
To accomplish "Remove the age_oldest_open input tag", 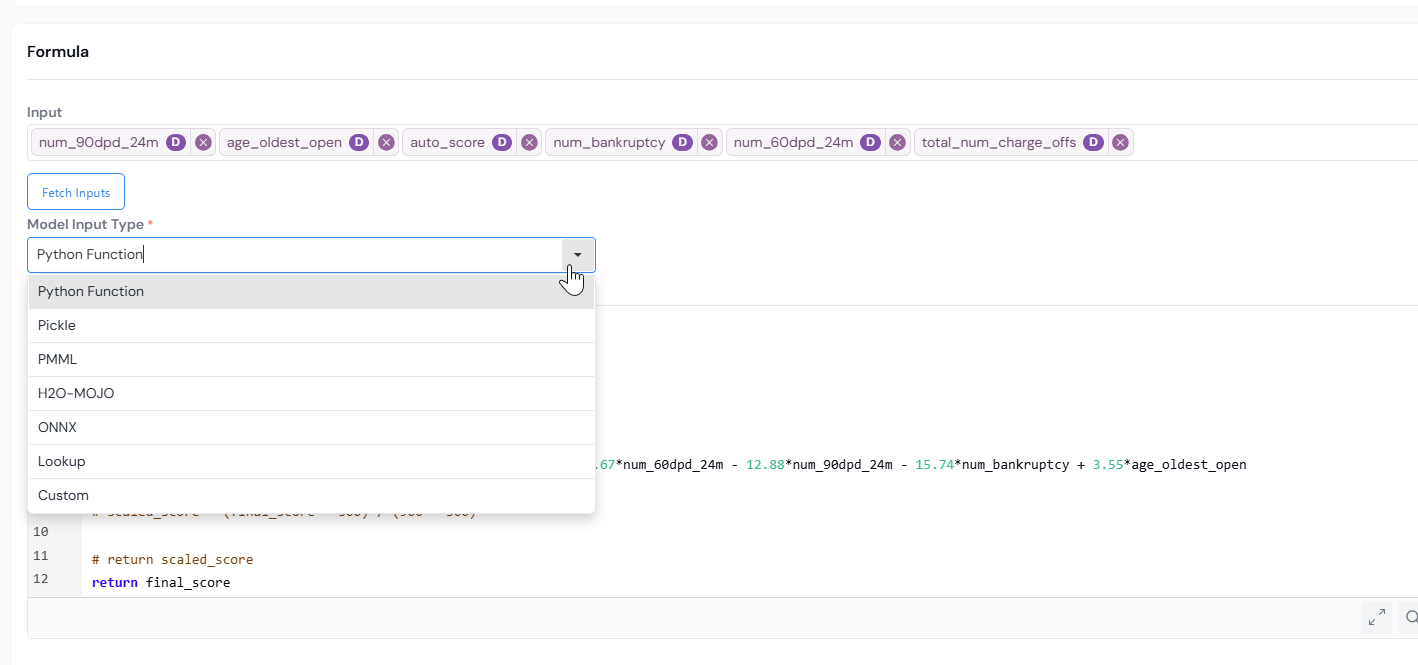I will click(x=386, y=143).
